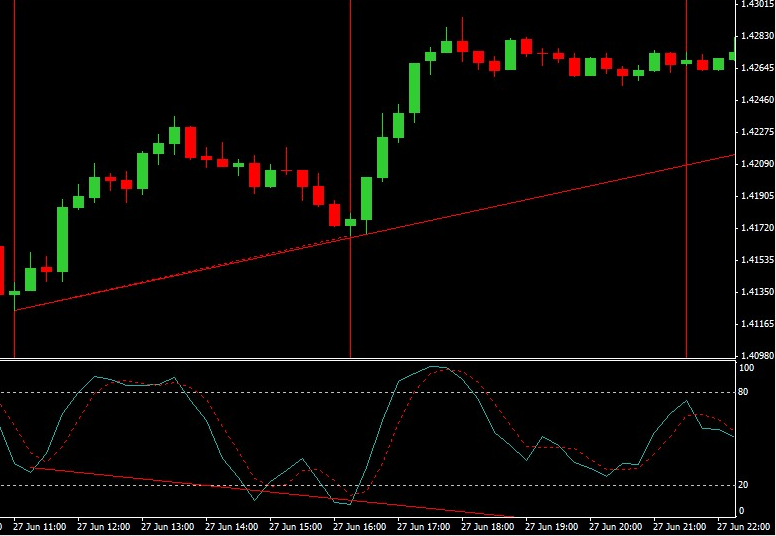Select the white dashed 80 level line

click(366, 392)
